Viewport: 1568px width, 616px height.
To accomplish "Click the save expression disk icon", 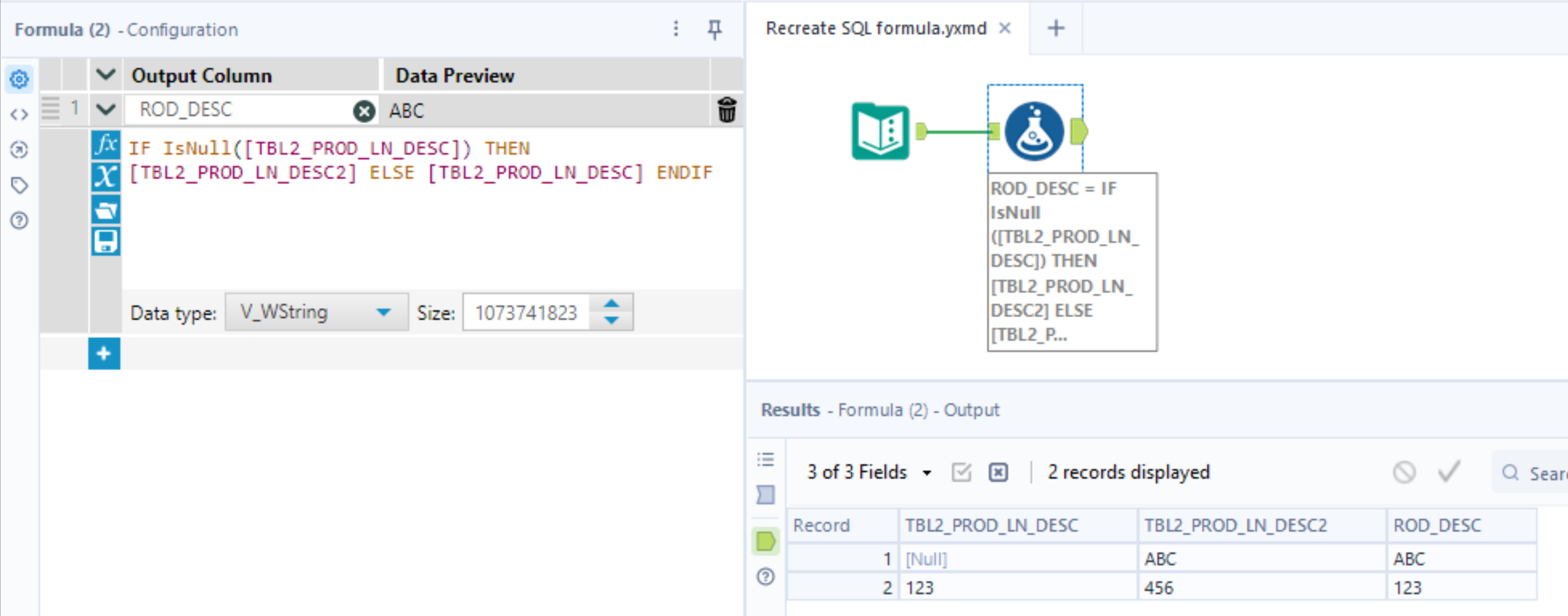I will point(105,242).
